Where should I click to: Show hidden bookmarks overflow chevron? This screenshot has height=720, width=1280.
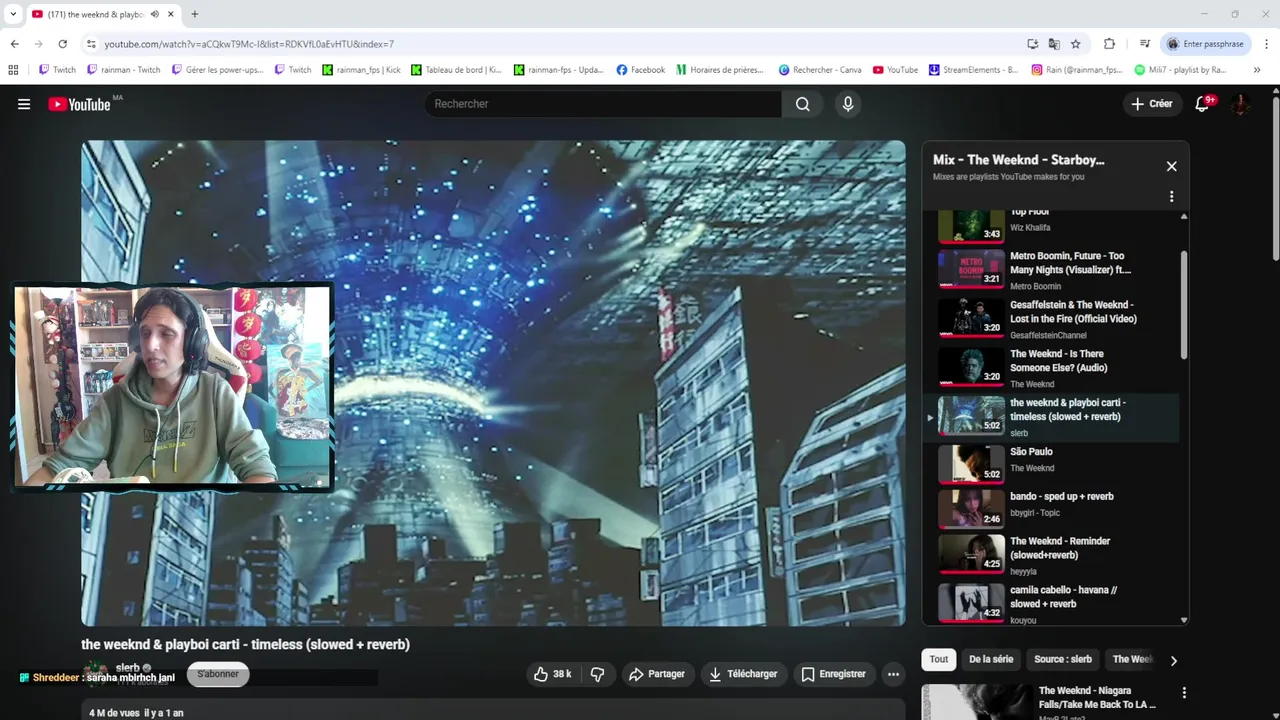coord(1257,70)
